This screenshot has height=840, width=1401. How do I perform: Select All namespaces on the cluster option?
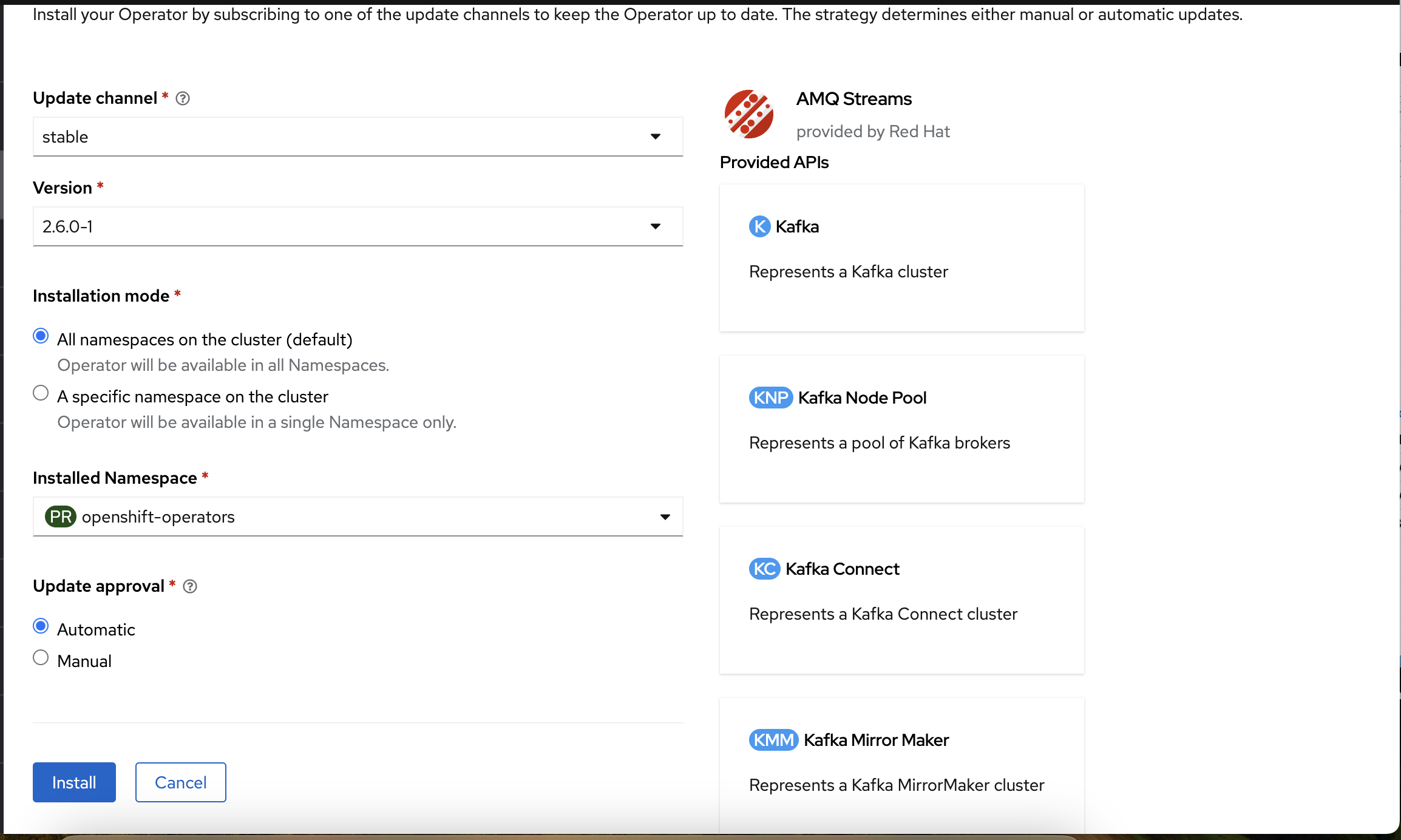pyautogui.click(x=41, y=336)
